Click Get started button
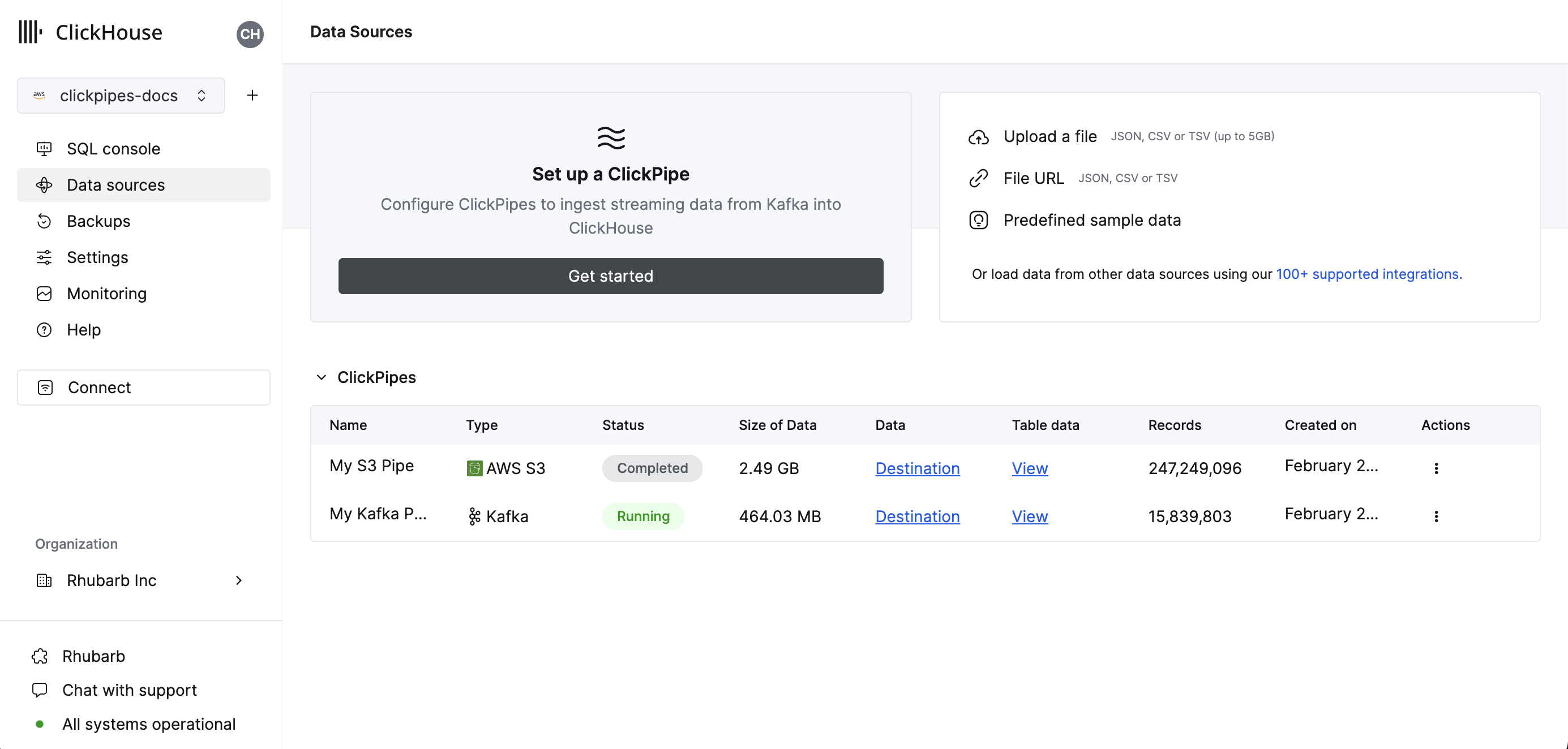 pos(611,276)
